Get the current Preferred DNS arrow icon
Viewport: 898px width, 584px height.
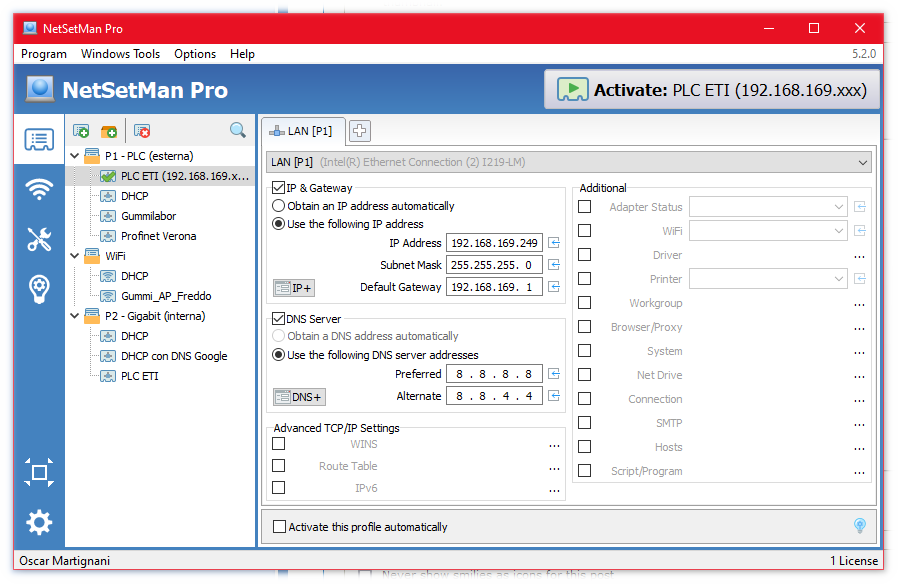(x=554, y=374)
